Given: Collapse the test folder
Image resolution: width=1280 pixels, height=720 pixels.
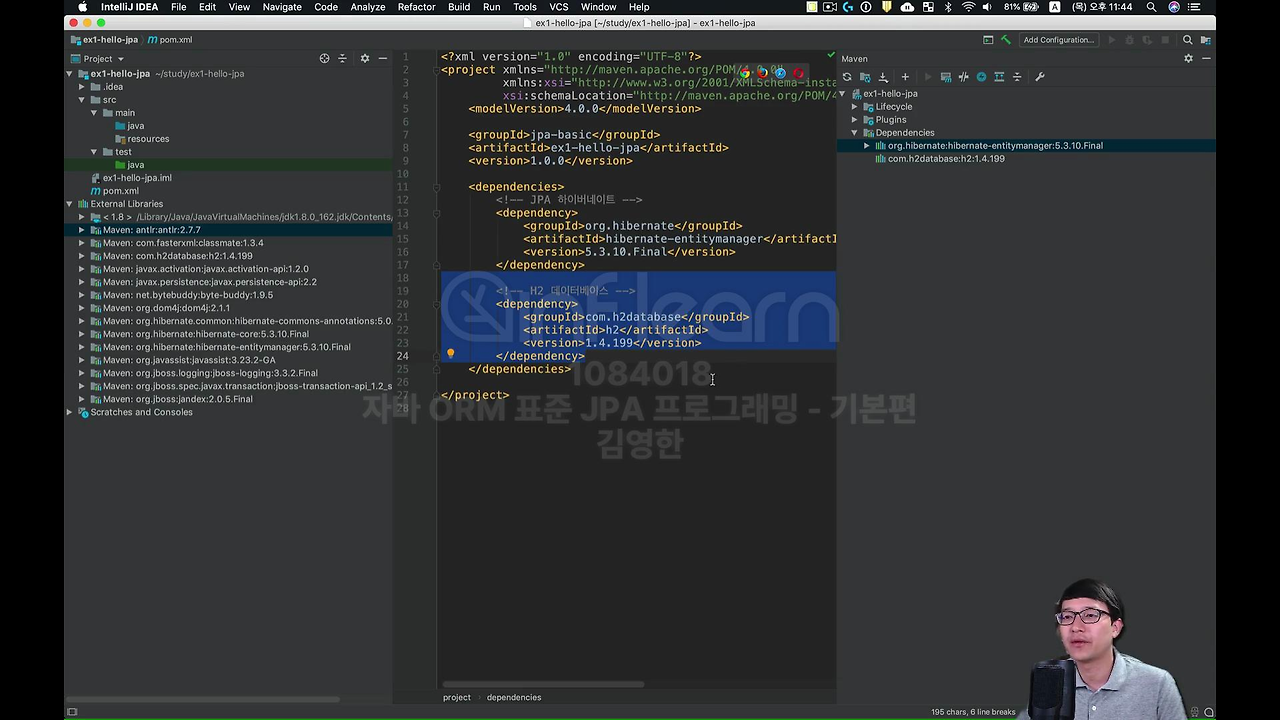Looking at the screenshot, I should (x=94, y=152).
